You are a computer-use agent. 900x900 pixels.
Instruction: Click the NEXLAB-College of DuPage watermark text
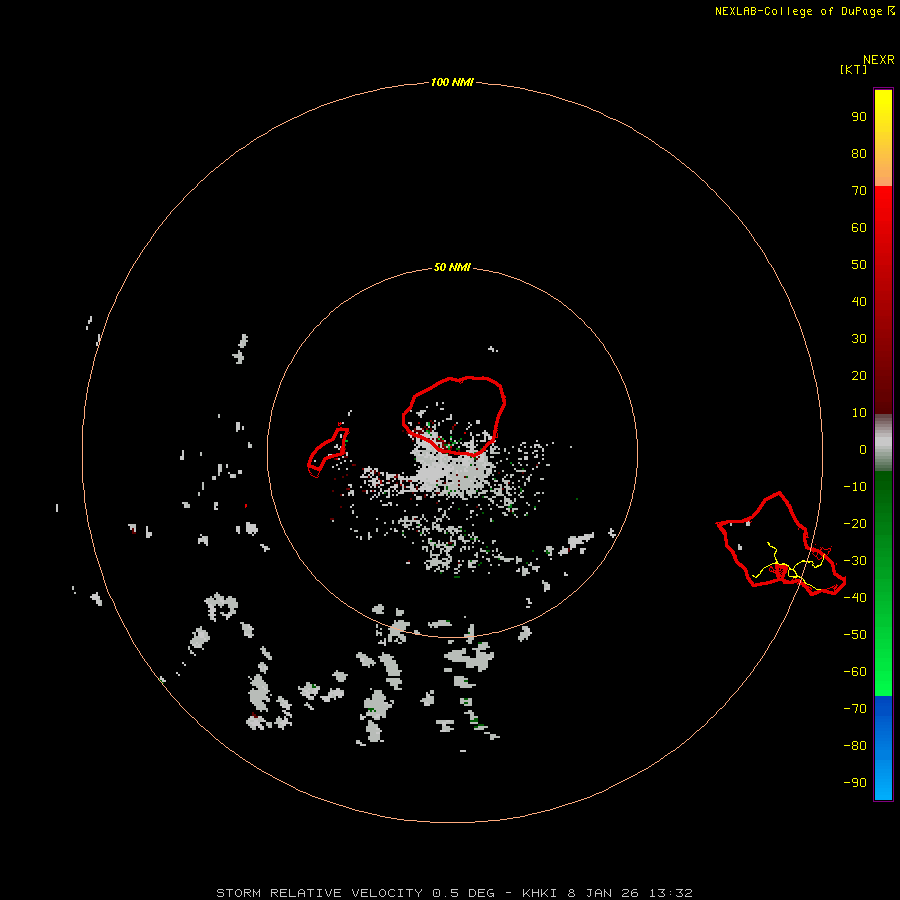click(805, 11)
